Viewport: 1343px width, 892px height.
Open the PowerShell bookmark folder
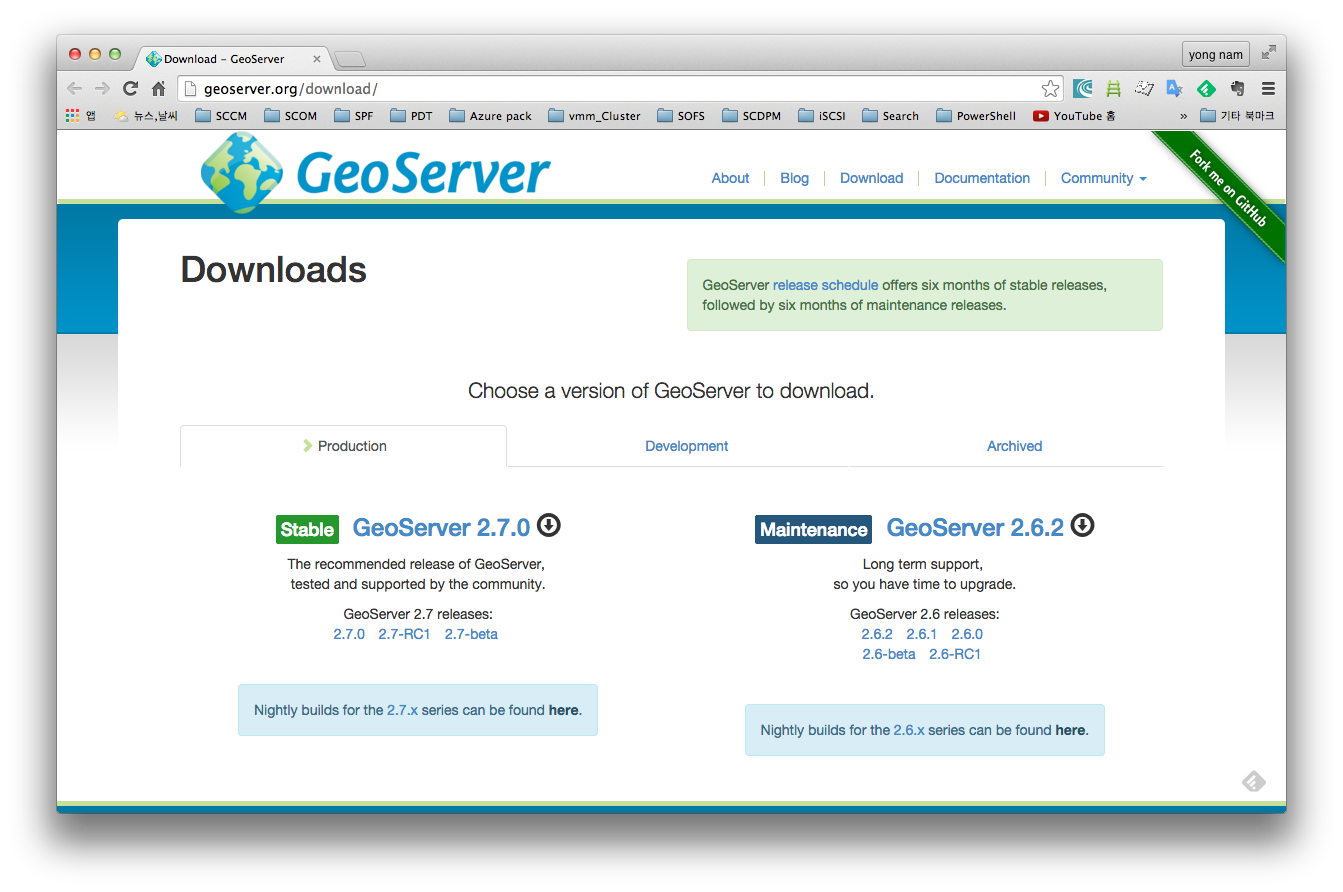click(976, 116)
